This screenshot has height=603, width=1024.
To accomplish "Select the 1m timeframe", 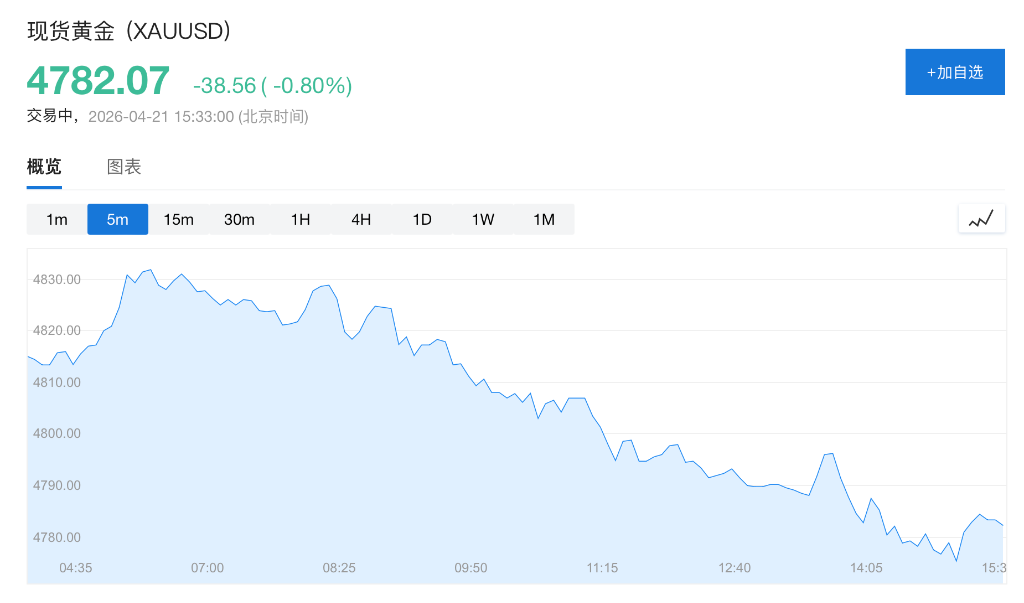I will click(x=57, y=219).
